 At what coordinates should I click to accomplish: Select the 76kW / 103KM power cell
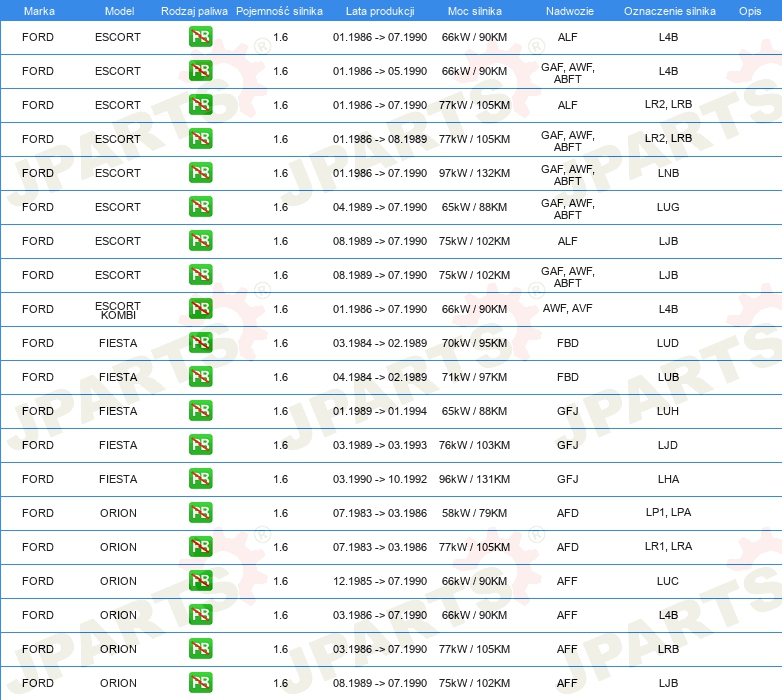(x=474, y=445)
